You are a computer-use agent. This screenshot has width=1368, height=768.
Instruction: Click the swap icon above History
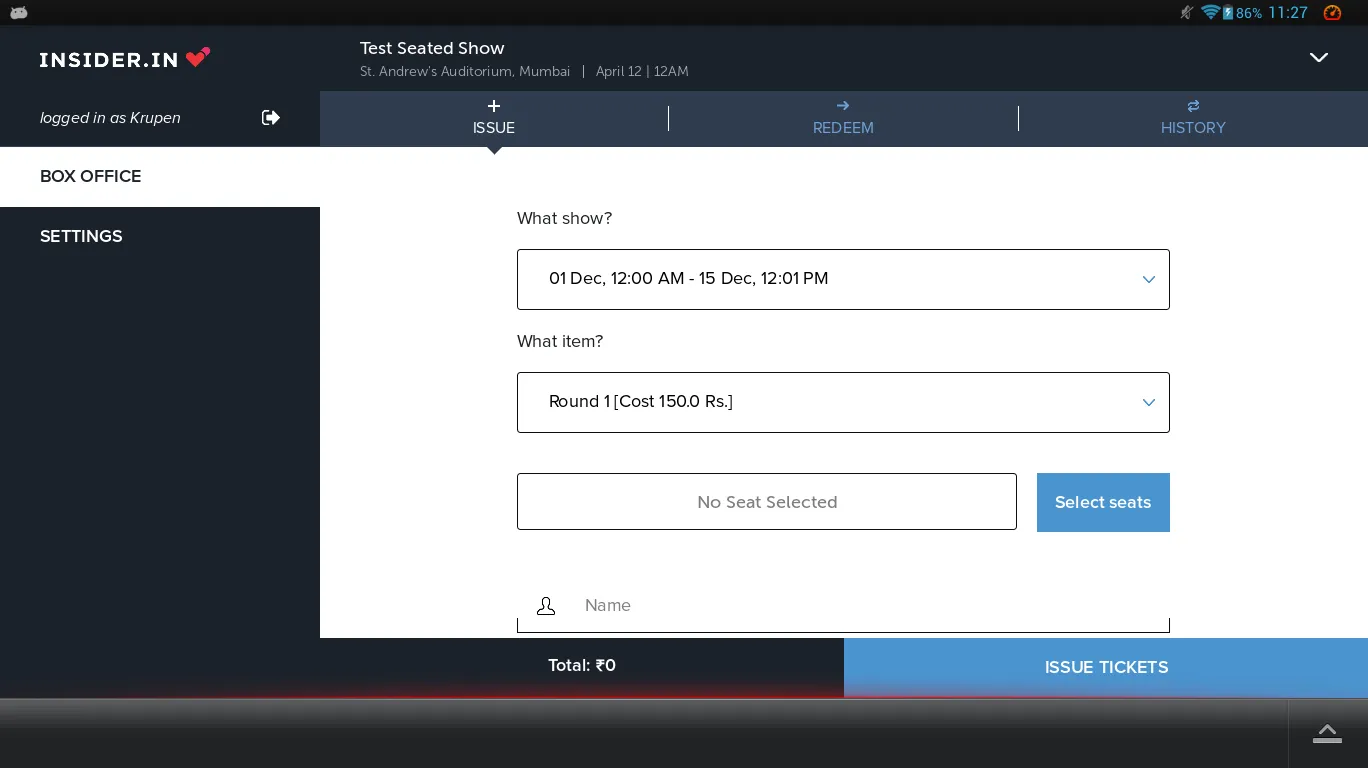coord(1193,106)
